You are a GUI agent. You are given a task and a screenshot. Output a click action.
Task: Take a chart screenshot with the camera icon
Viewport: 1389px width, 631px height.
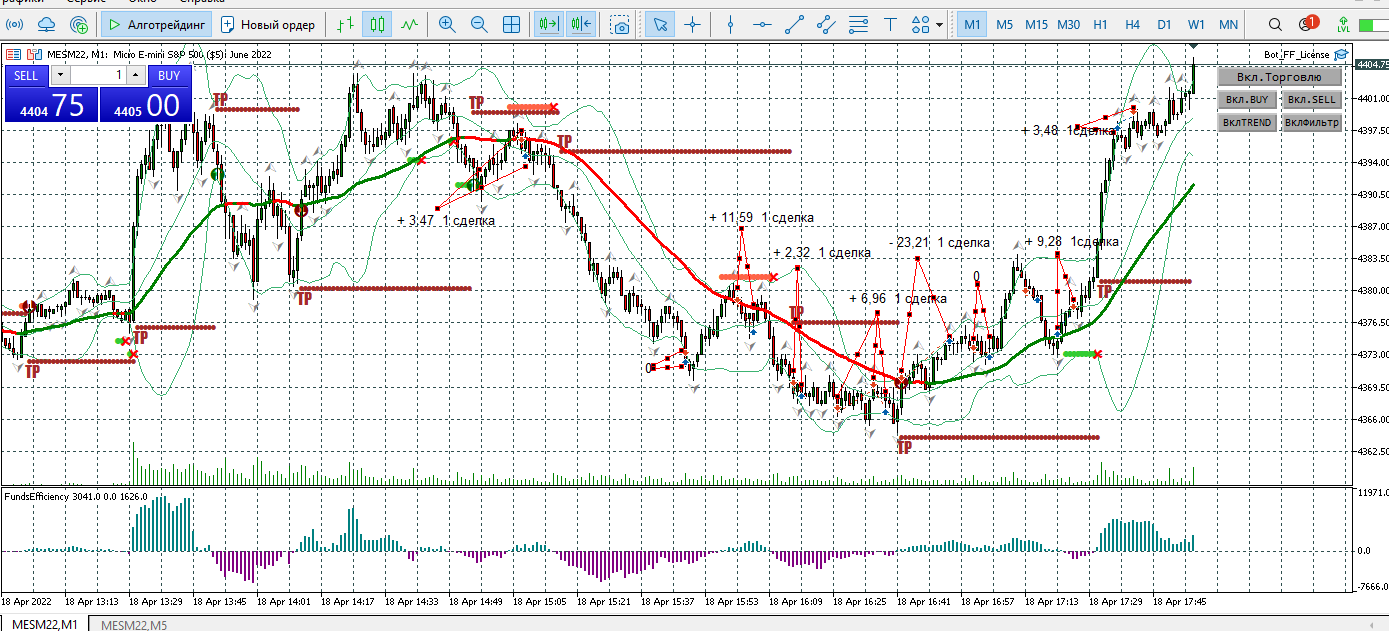[x=621, y=24]
